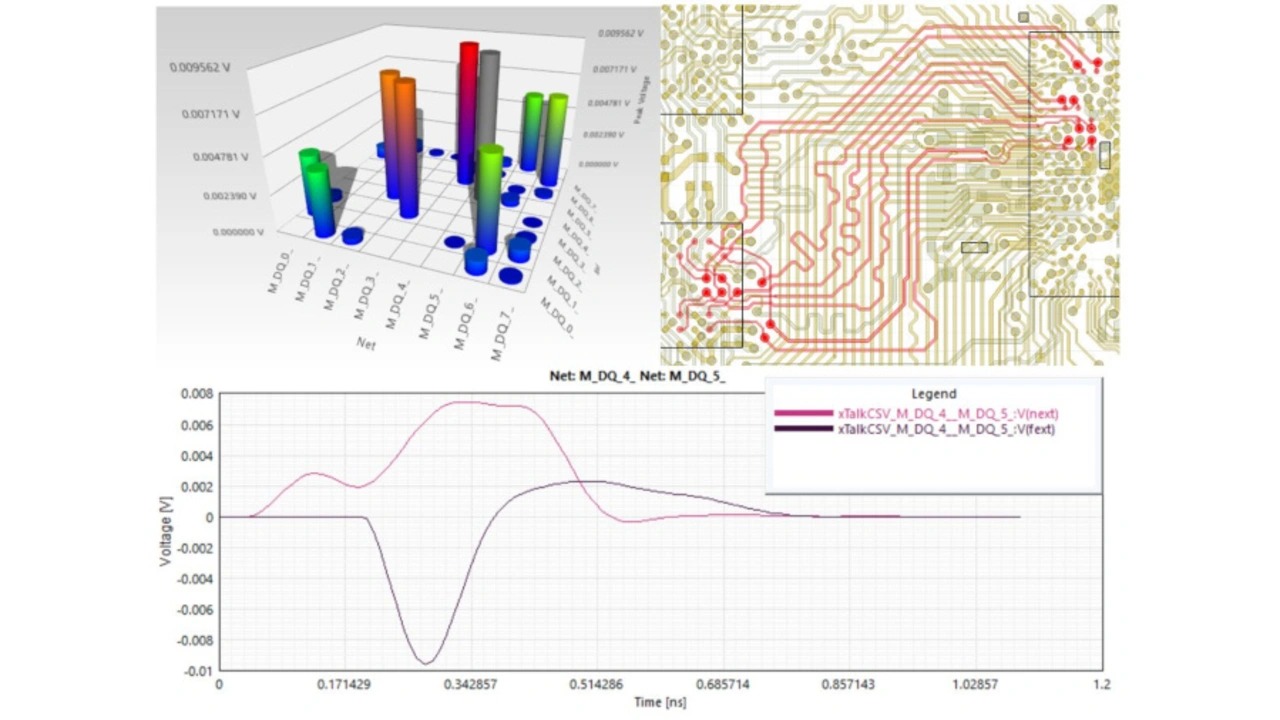
Task: Click the small grey square atop PCB layout
Action: [x=1023, y=17]
